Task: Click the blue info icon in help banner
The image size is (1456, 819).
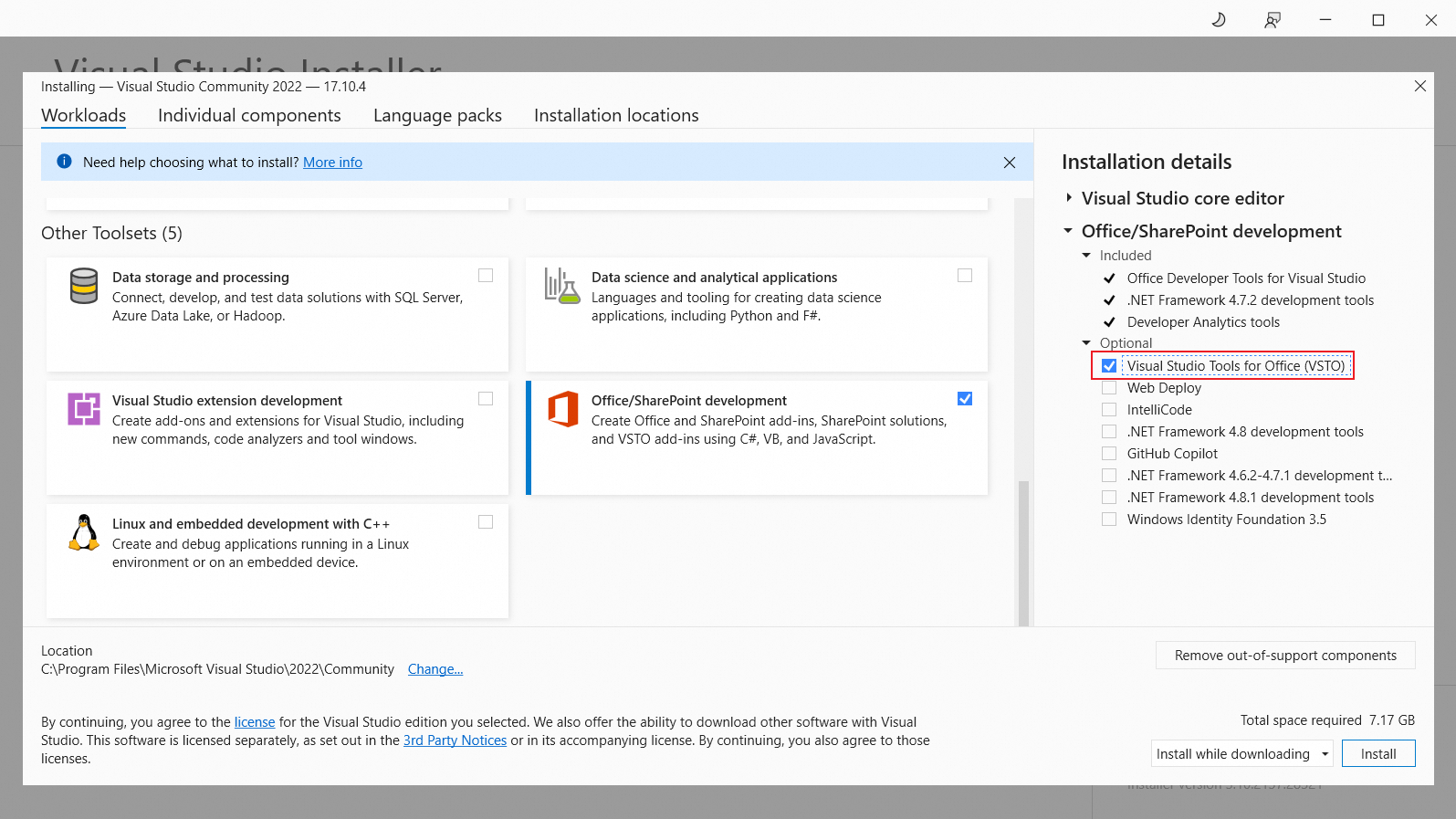Action: [64, 162]
